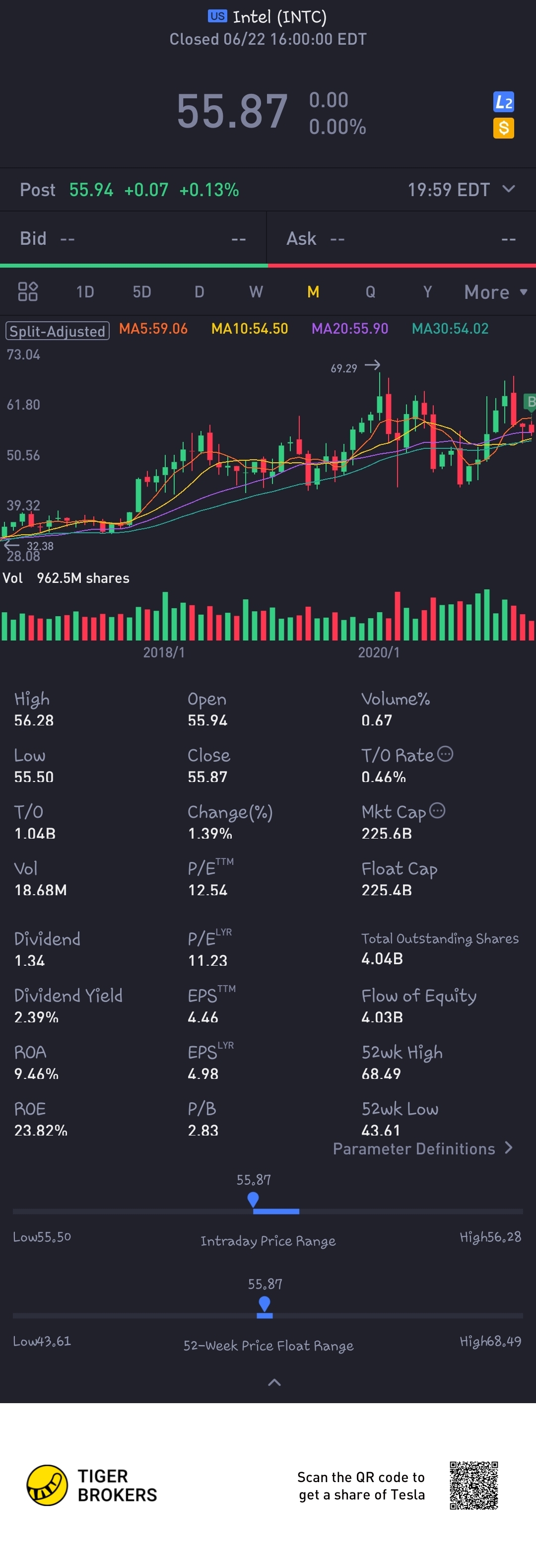Tap the L2 level-two quotes badge

[x=503, y=102]
